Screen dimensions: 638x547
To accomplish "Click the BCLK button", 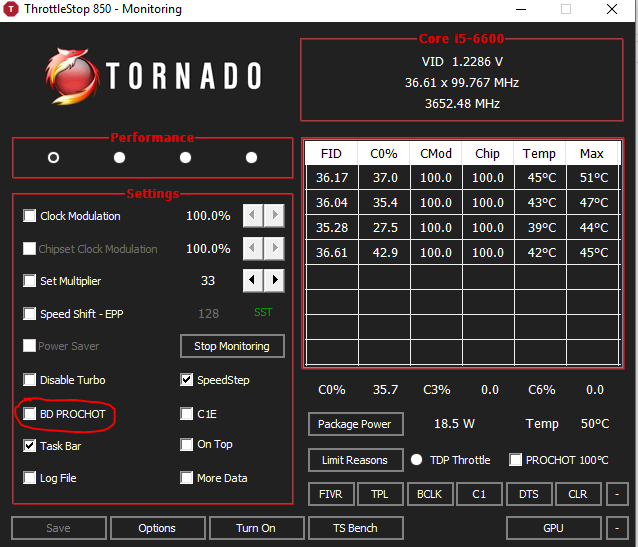I will (430, 494).
